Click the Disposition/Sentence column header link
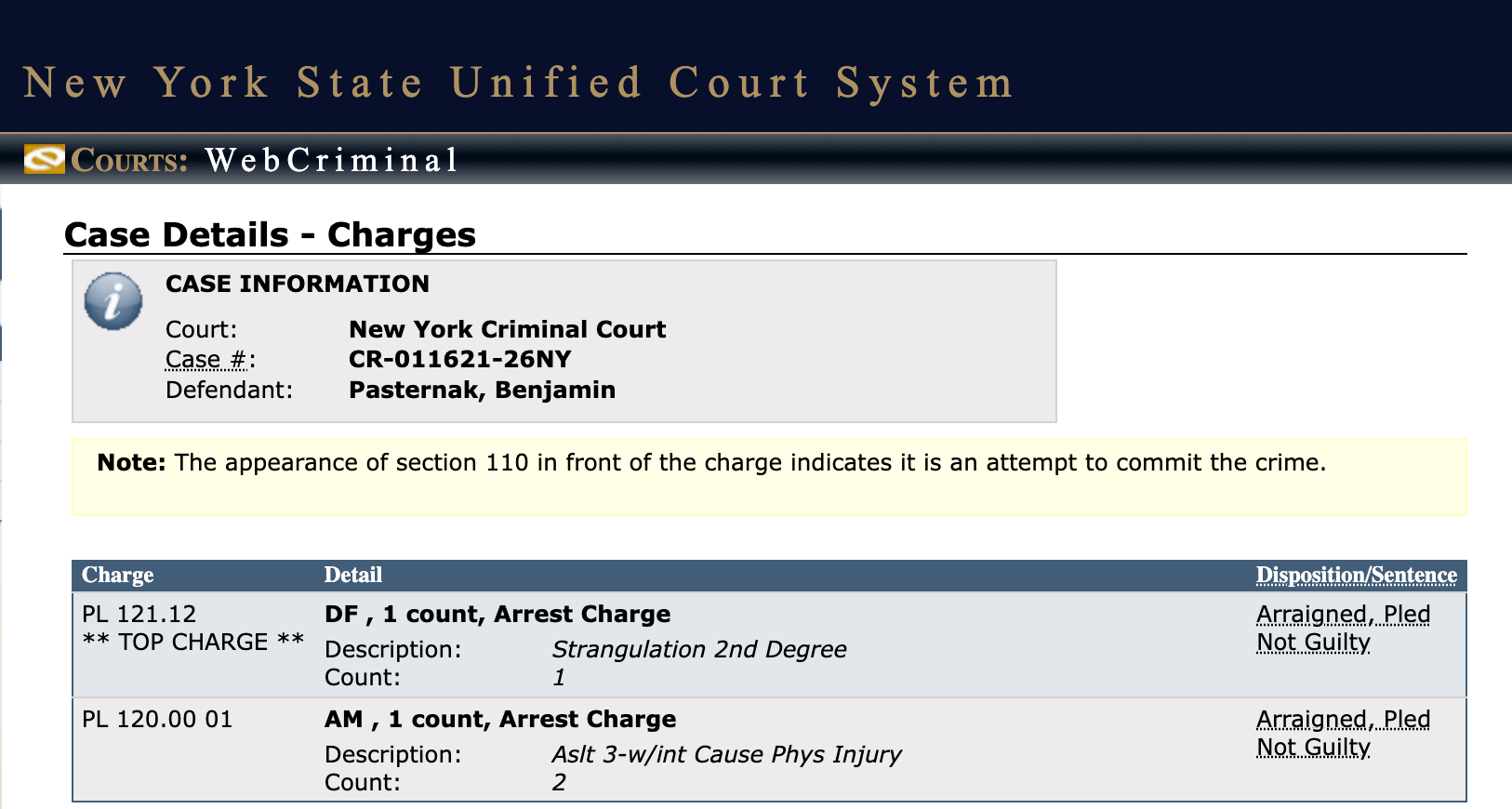The width and height of the screenshot is (1512, 809). pyautogui.click(x=1356, y=576)
